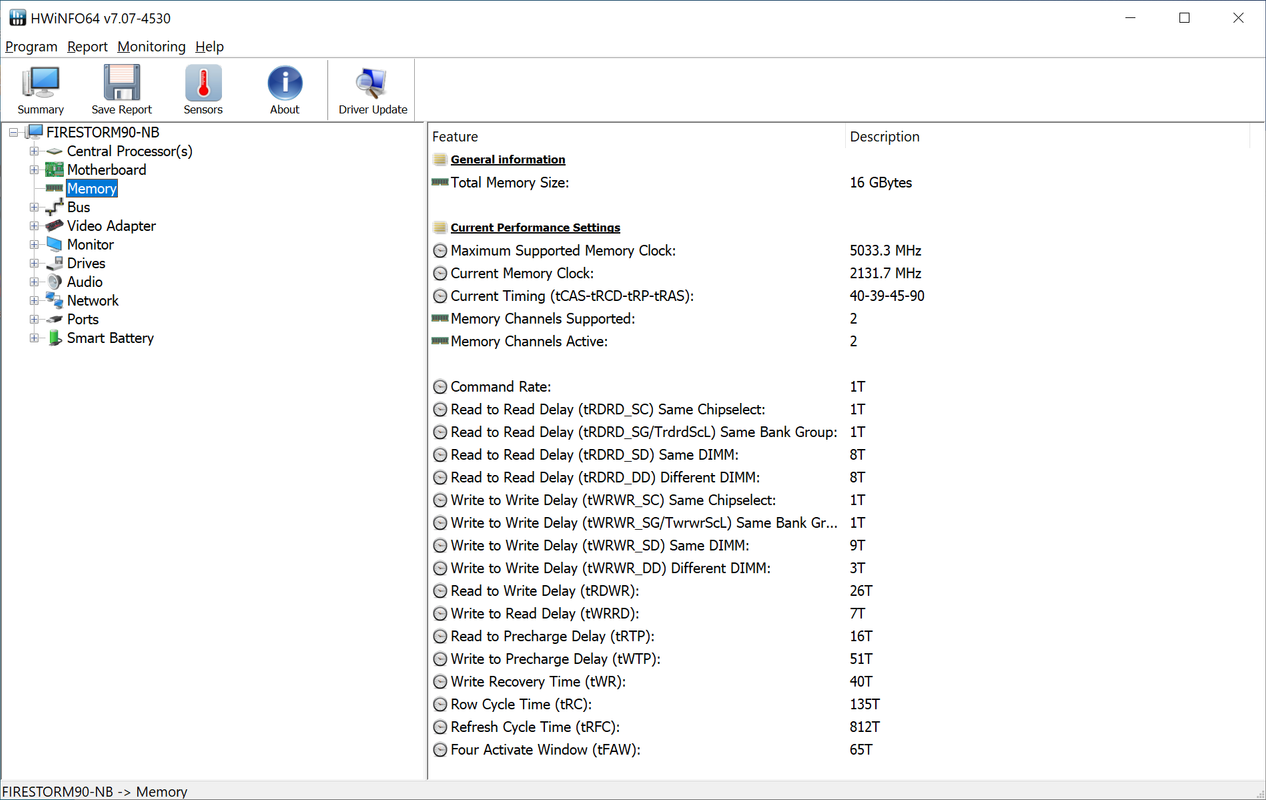The image size is (1266, 800).
Task: Select the Memory Channels Supported row
Action: pos(840,319)
